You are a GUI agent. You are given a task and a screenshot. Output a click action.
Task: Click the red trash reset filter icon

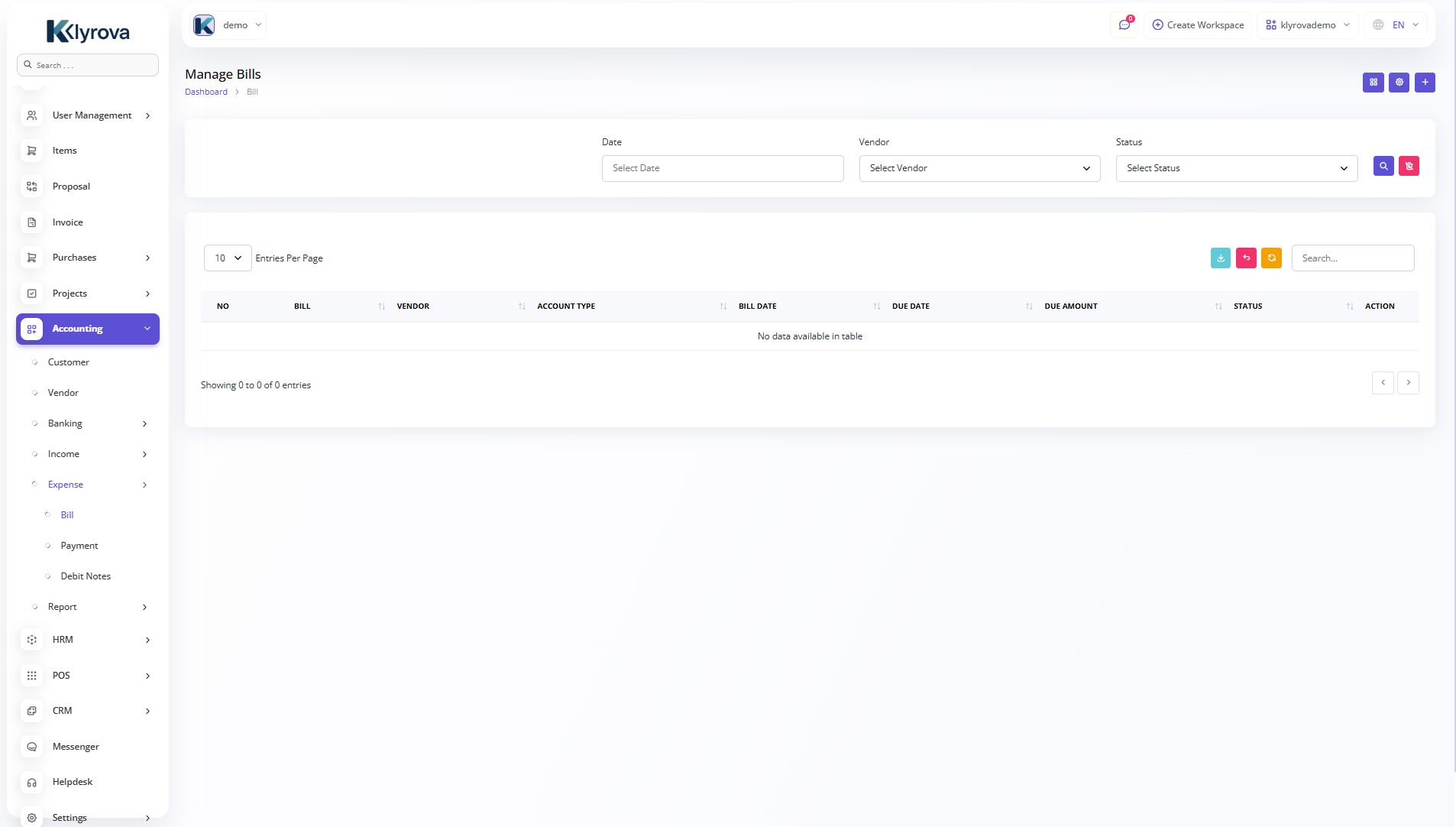pyautogui.click(x=1409, y=167)
